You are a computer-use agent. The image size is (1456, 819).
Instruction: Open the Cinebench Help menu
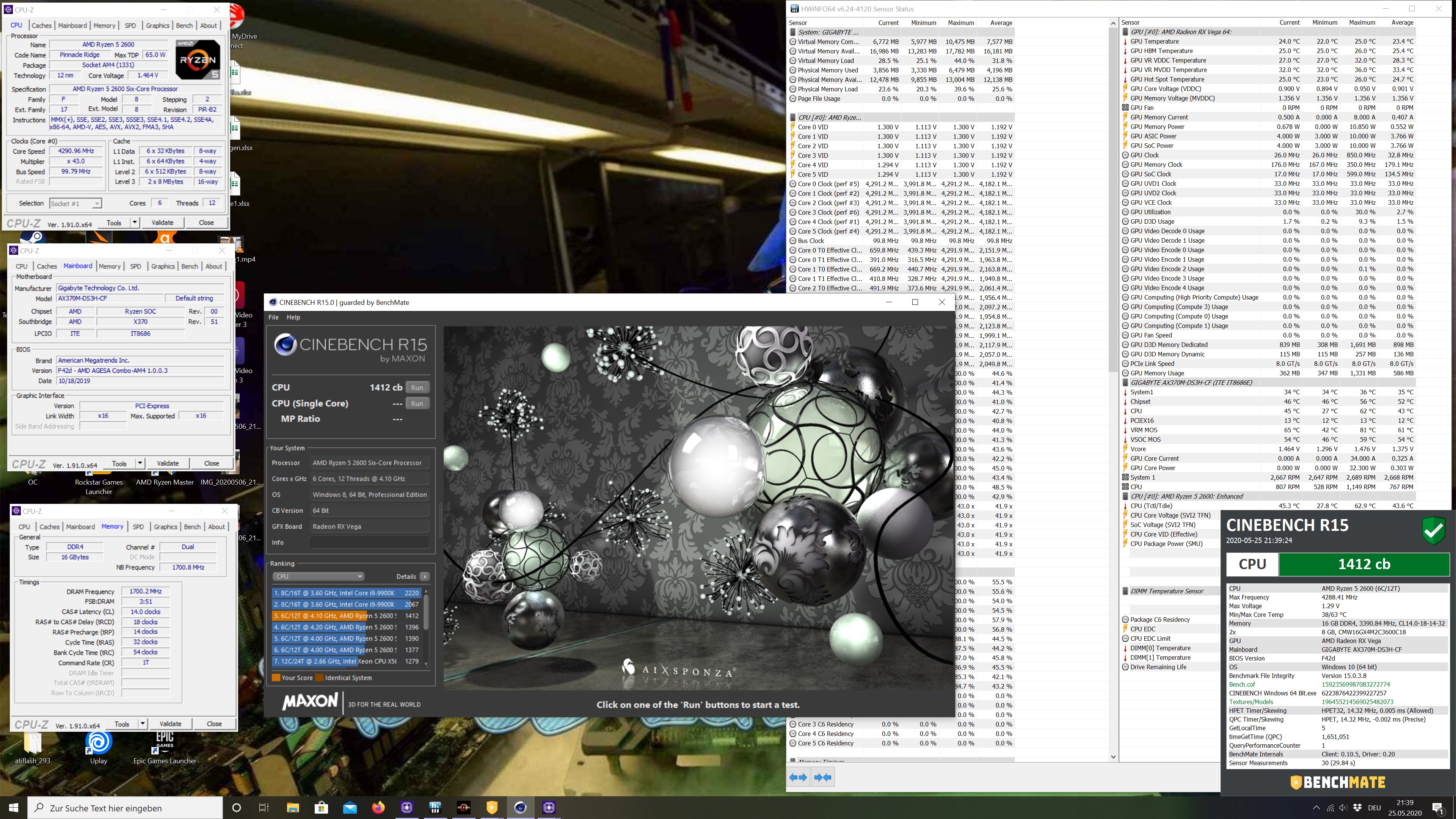[293, 317]
